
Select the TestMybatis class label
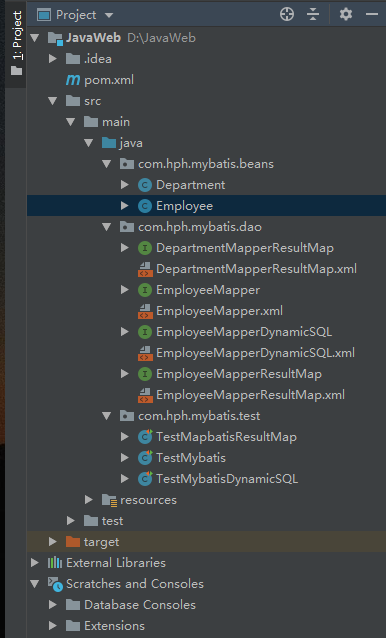coord(191,458)
